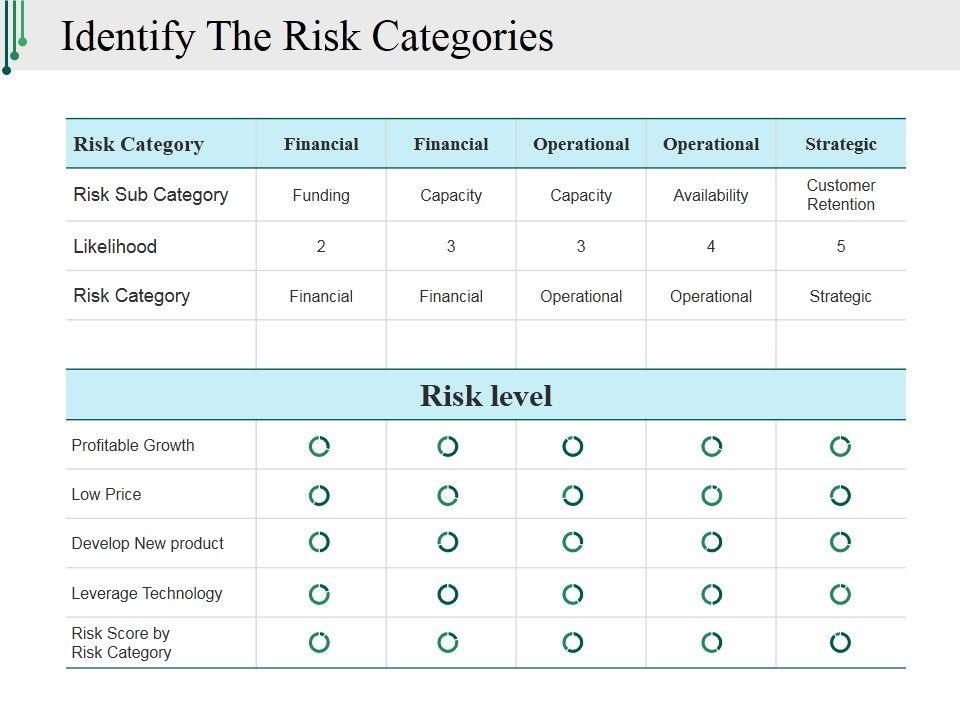Click Profitable Growth ring in Funding column
This screenshot has height=720, width=960.
click(x=319, y=446)
